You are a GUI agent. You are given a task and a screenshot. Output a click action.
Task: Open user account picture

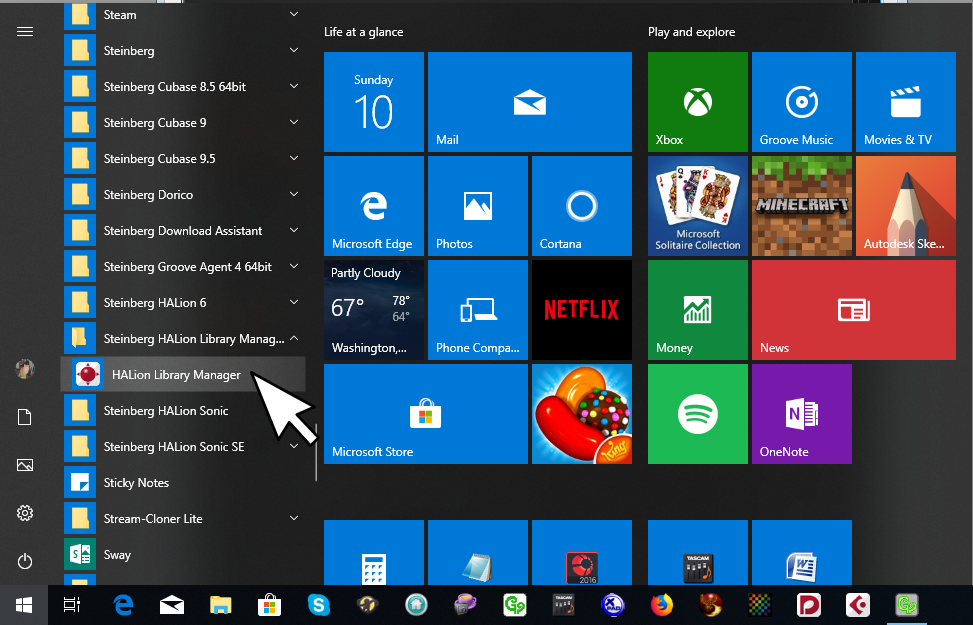click(x=25, y=369)
